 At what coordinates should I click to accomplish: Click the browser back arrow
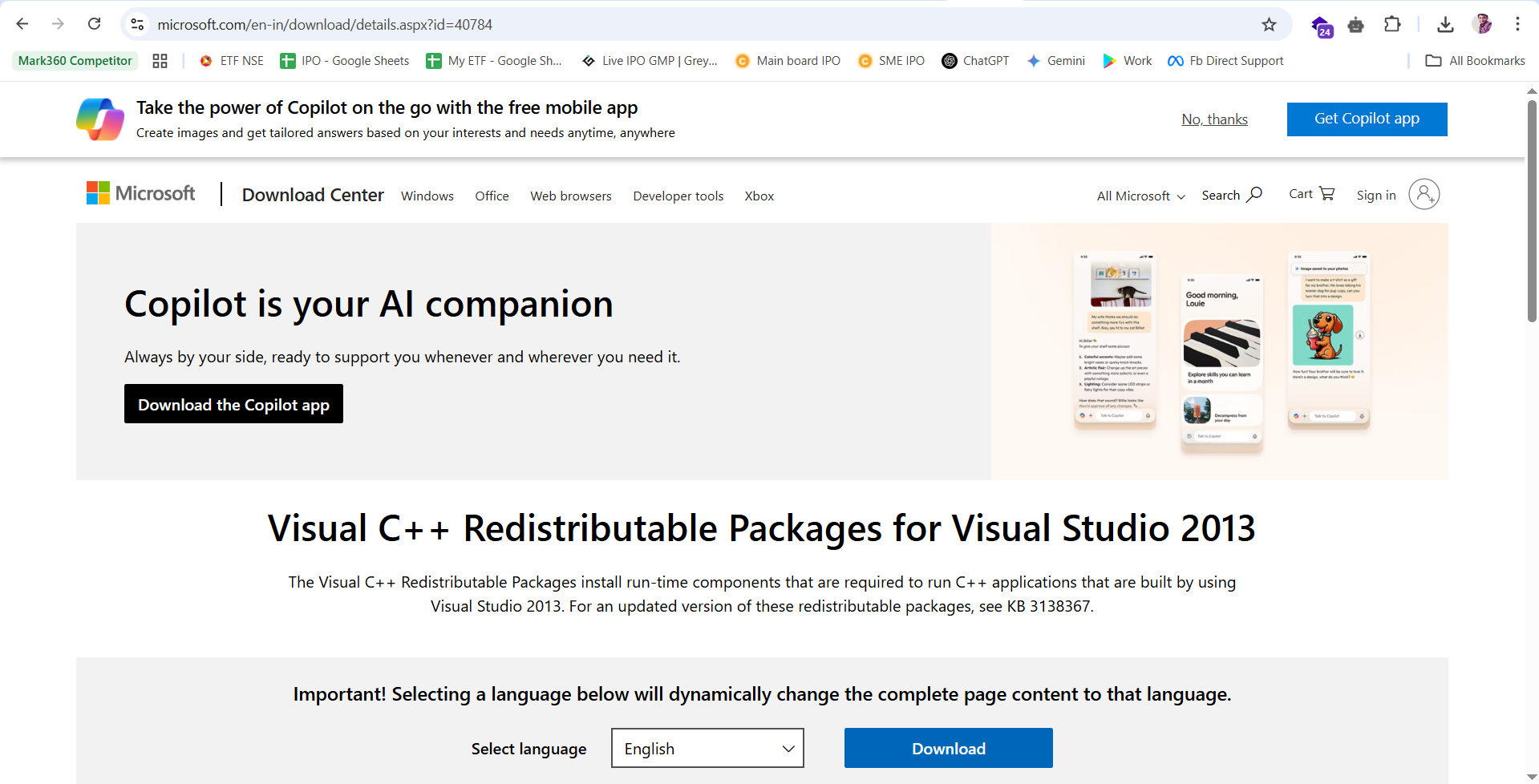click(x=22, y=24)
